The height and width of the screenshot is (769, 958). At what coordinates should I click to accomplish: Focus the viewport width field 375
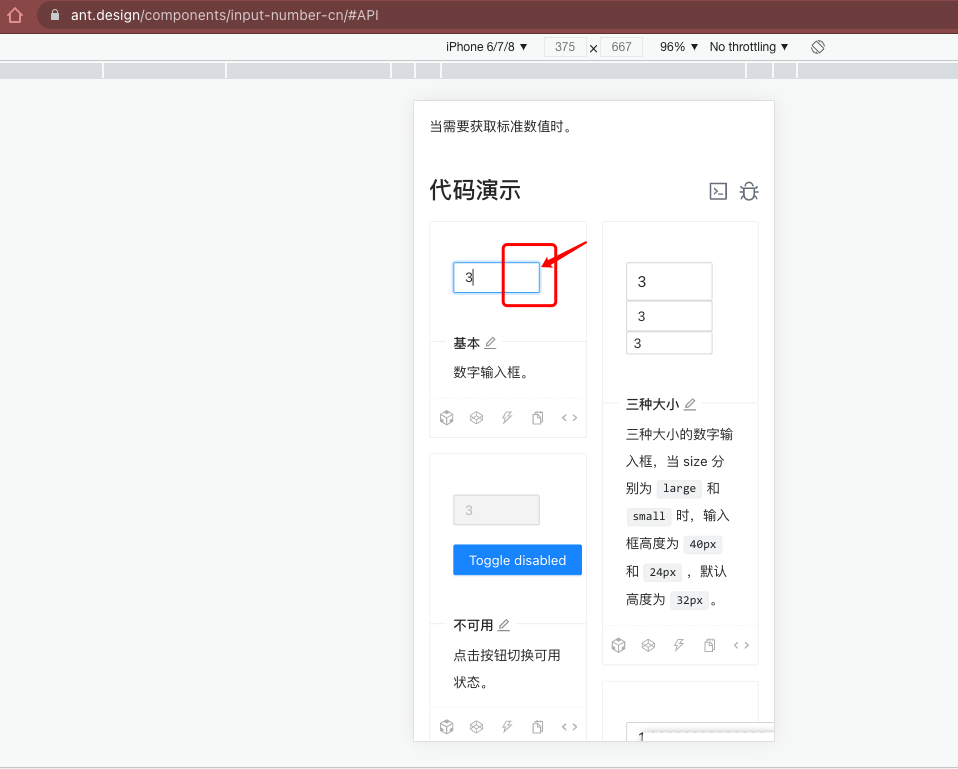[x=565, y=47]
